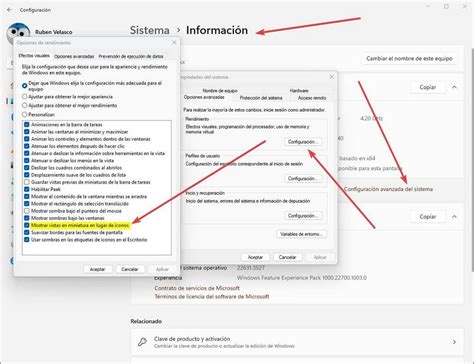
Task: Open Configuración avanzada del sistema link
Action: pyautogui.click(x=388, y=189)
